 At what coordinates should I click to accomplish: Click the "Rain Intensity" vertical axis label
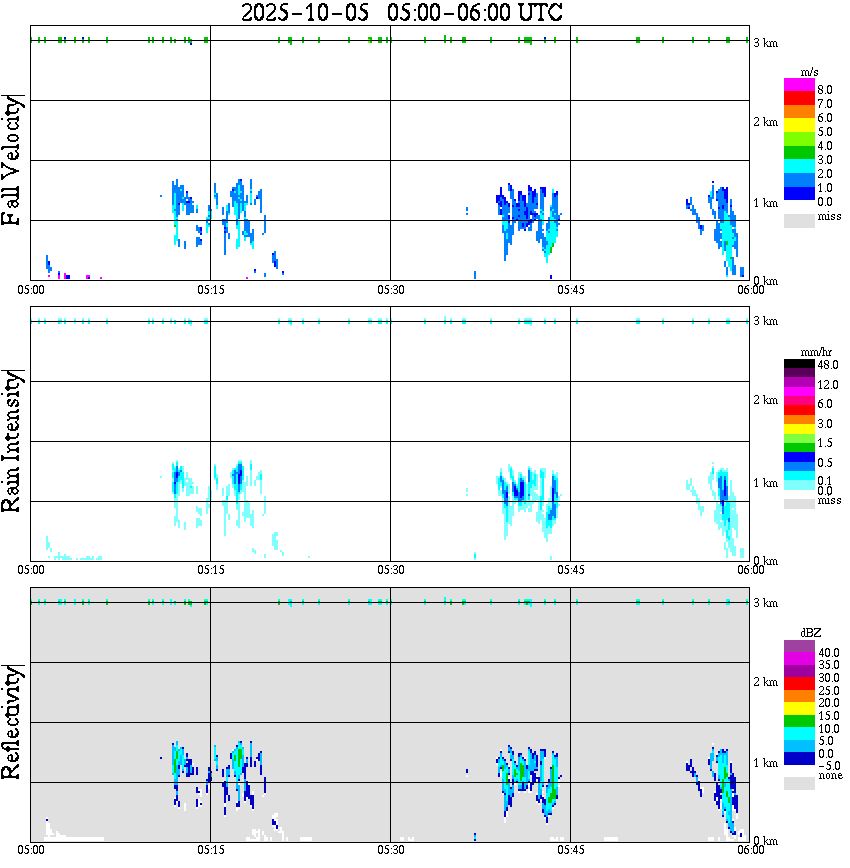[x=12, y=441]
